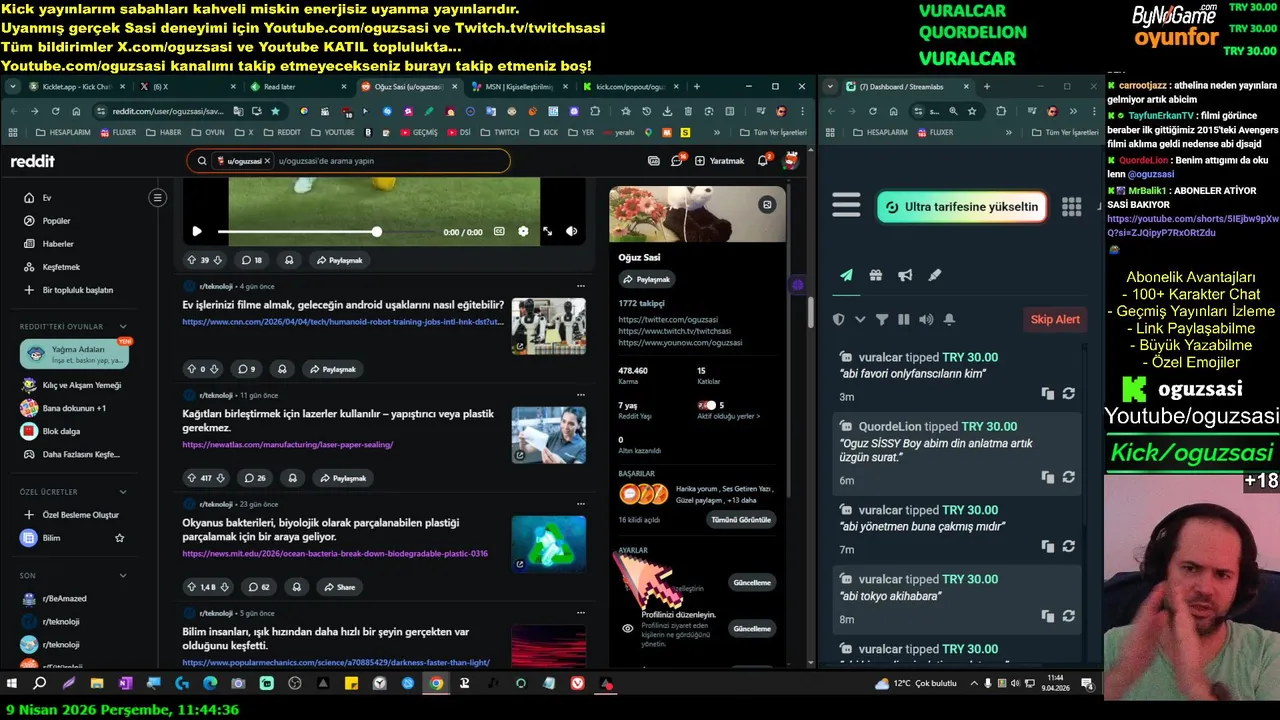Screen dimensions: 1280x720
Task: Open the newatlas.com laser paper link
Action: (x=287, y=444)
